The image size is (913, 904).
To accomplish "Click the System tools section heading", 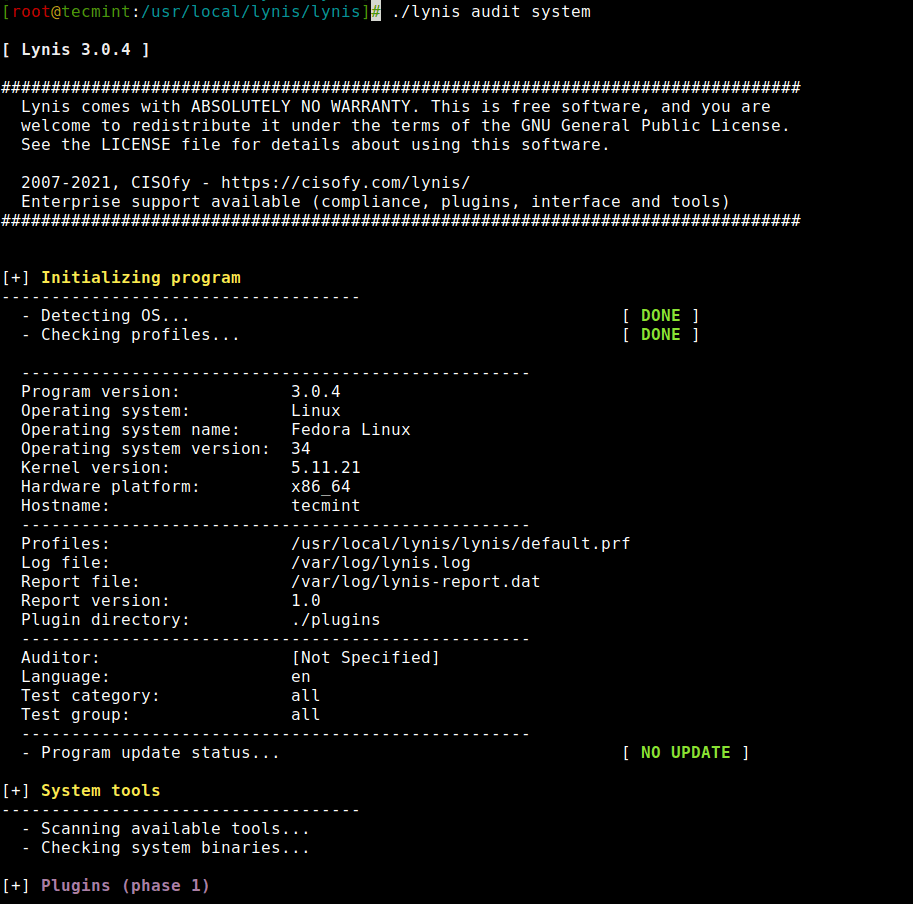I will [100, 791].
